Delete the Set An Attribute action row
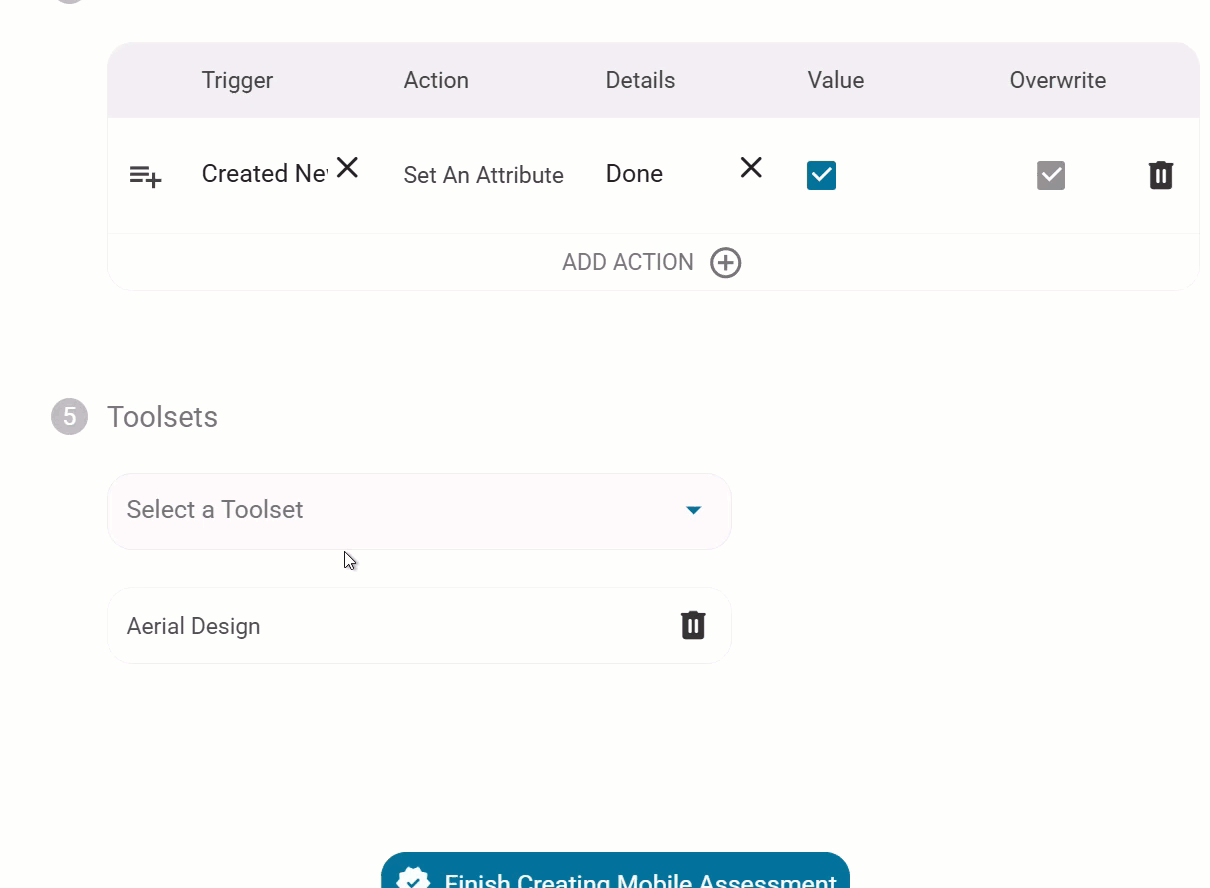 (1160, 176)
